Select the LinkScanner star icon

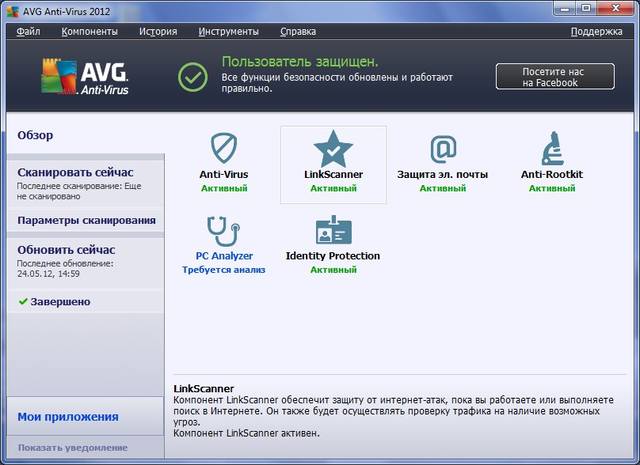click(x=333, y=149)
